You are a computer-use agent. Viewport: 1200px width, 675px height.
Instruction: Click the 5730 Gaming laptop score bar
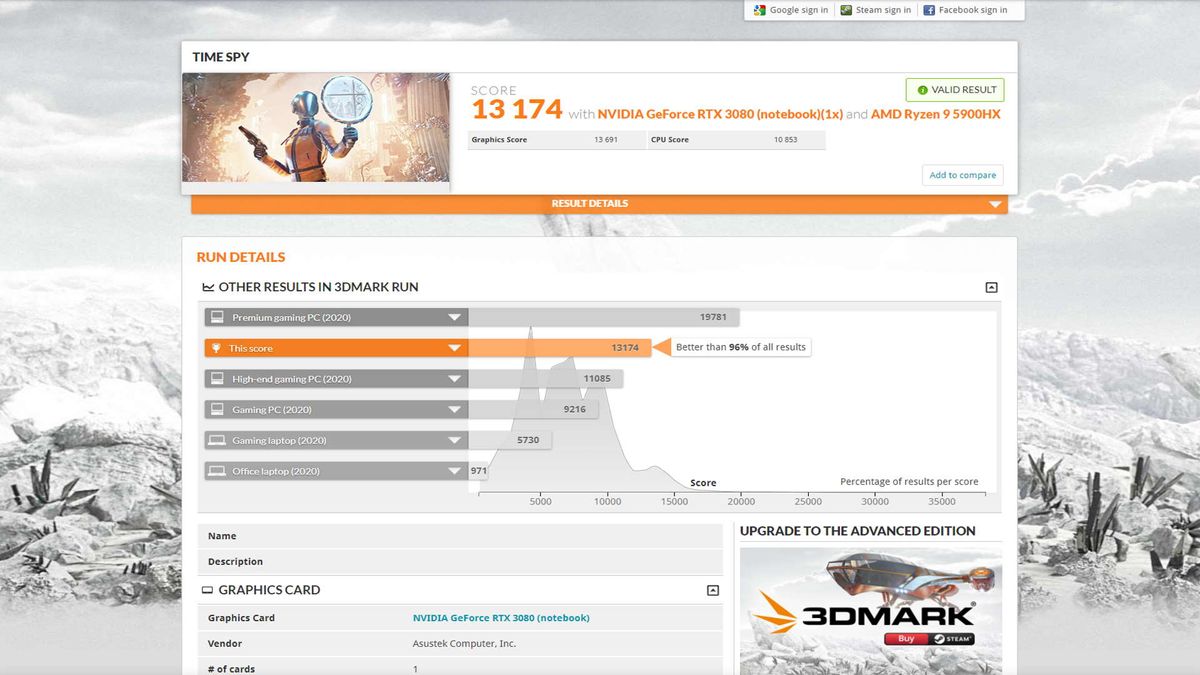[x=510, y=440]
